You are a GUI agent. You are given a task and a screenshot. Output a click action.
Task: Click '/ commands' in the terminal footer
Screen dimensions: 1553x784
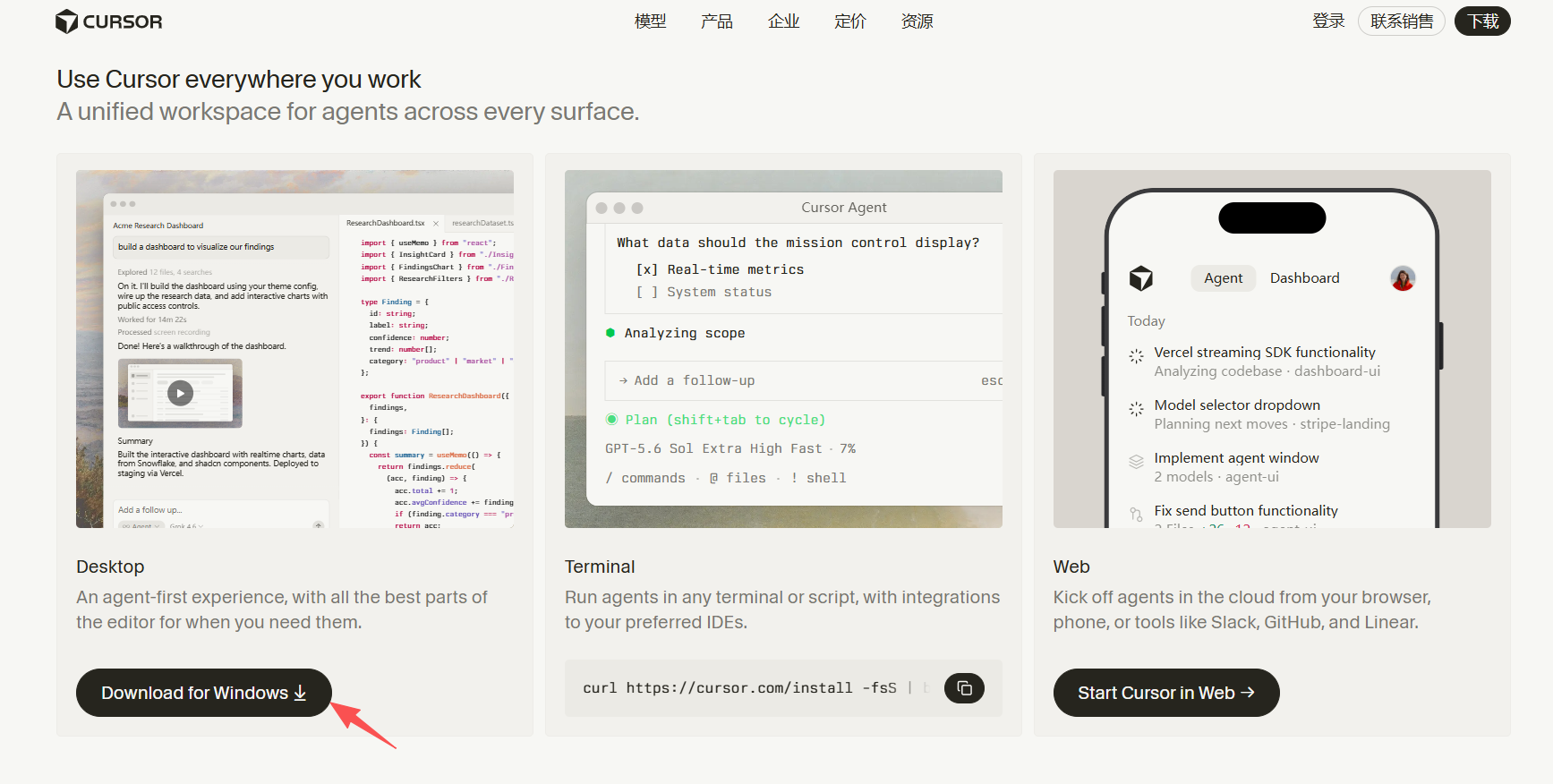[x=645, y=478]
